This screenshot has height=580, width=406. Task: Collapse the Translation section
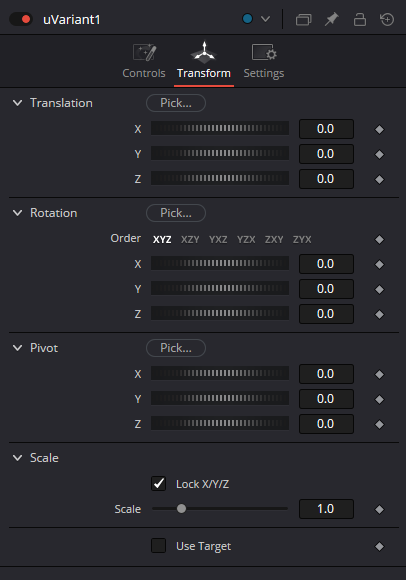coord(17,103)
